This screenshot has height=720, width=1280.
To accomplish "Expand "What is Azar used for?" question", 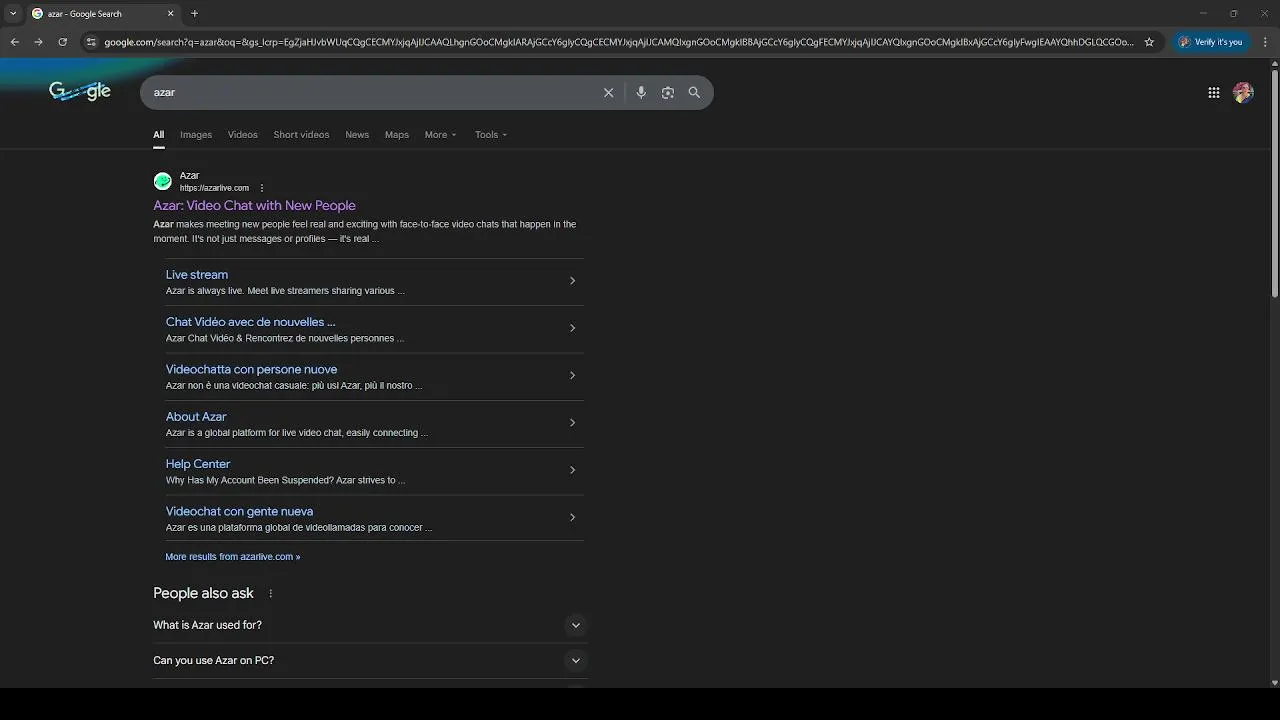I will click(x=575, y=625).
